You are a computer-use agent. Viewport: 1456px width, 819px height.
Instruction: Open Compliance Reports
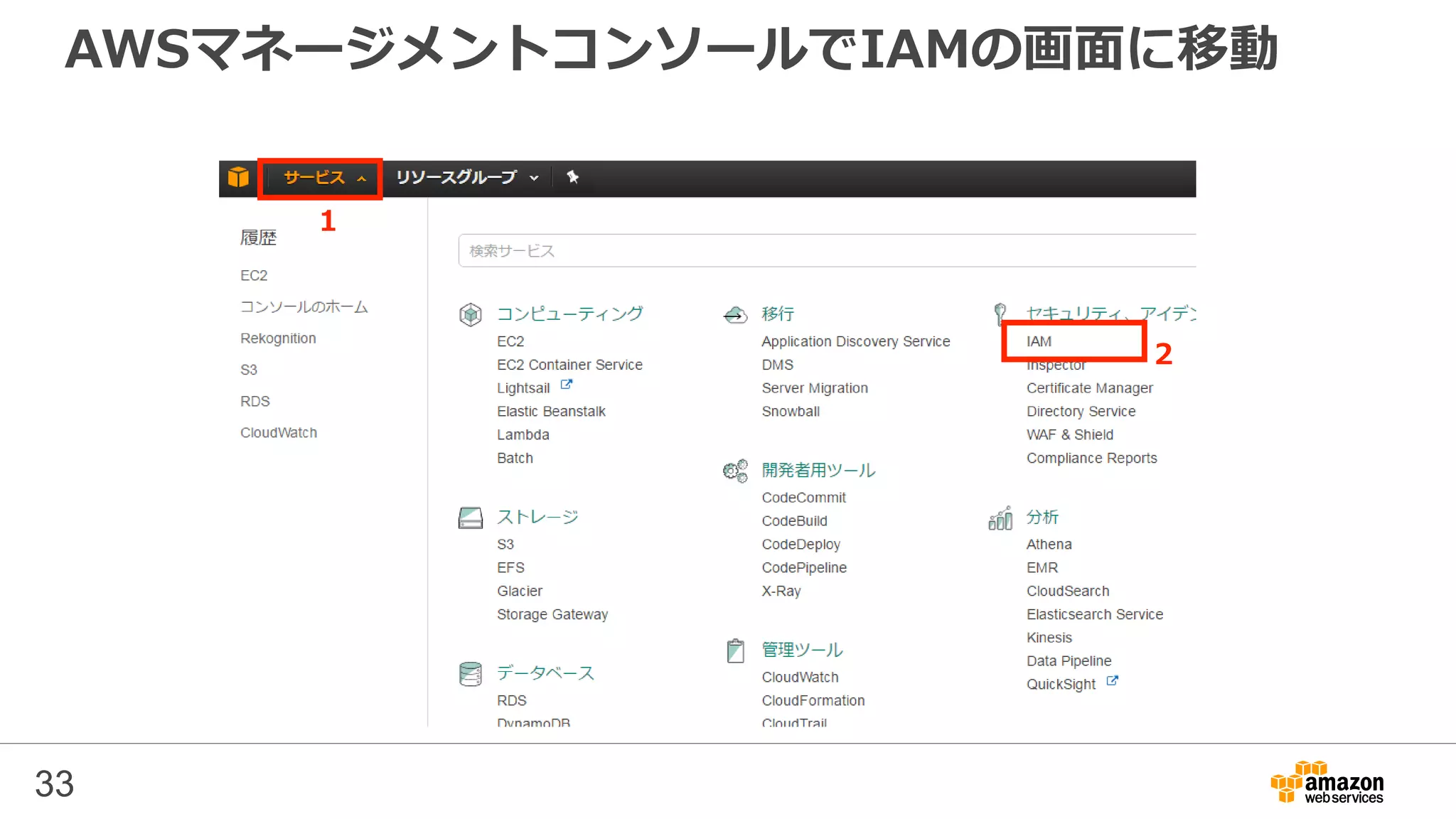click(1091, 459)
